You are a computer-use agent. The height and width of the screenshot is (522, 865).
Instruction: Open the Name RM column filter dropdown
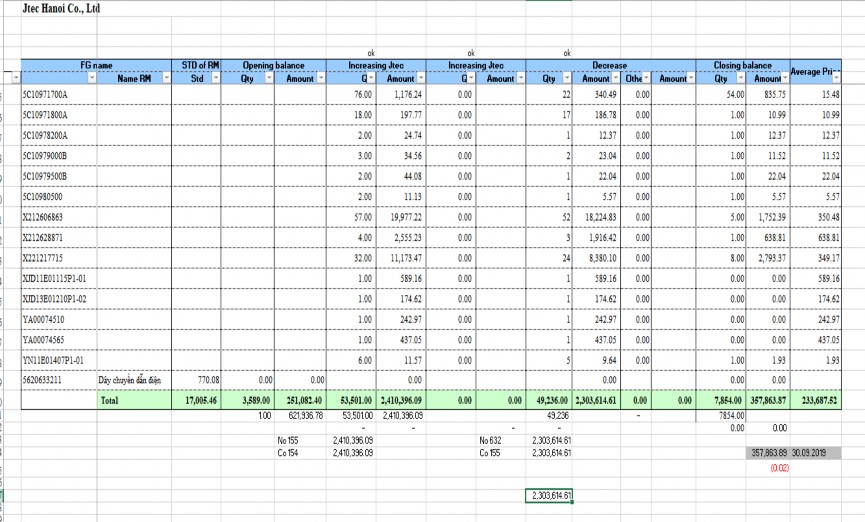[x=164, y=77]
